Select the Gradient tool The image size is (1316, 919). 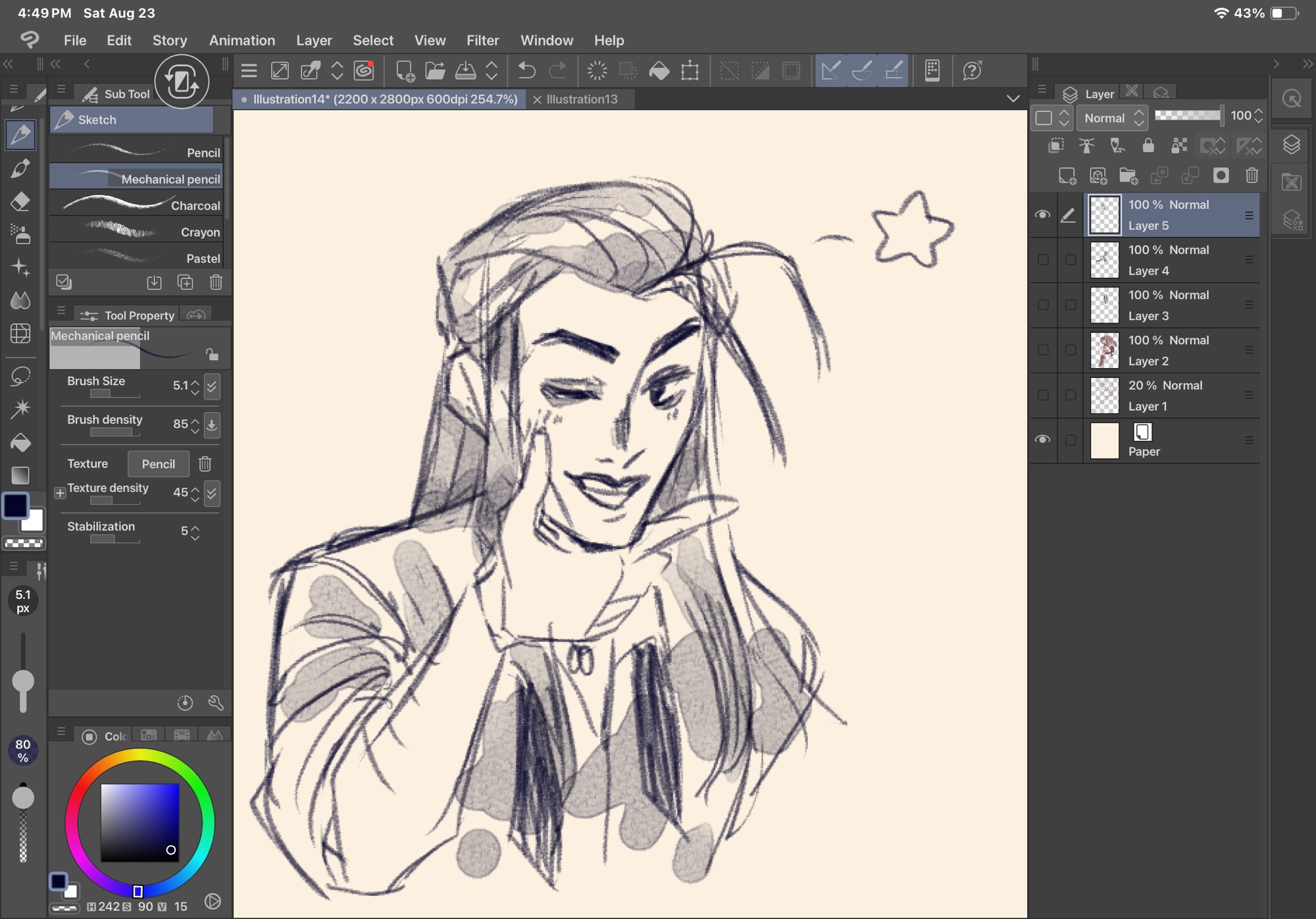pos(20,475)
